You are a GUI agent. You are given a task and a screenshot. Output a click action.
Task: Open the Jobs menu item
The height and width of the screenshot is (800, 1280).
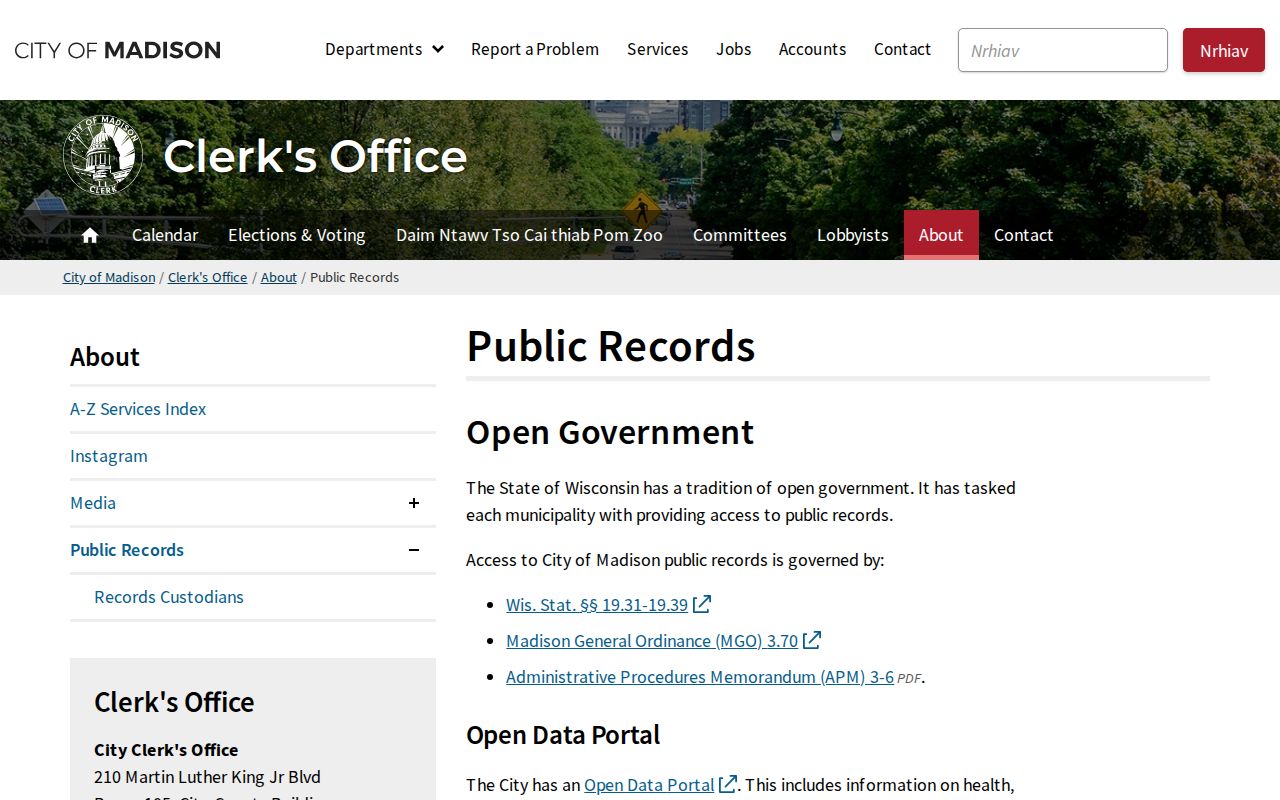coord(733,49)
